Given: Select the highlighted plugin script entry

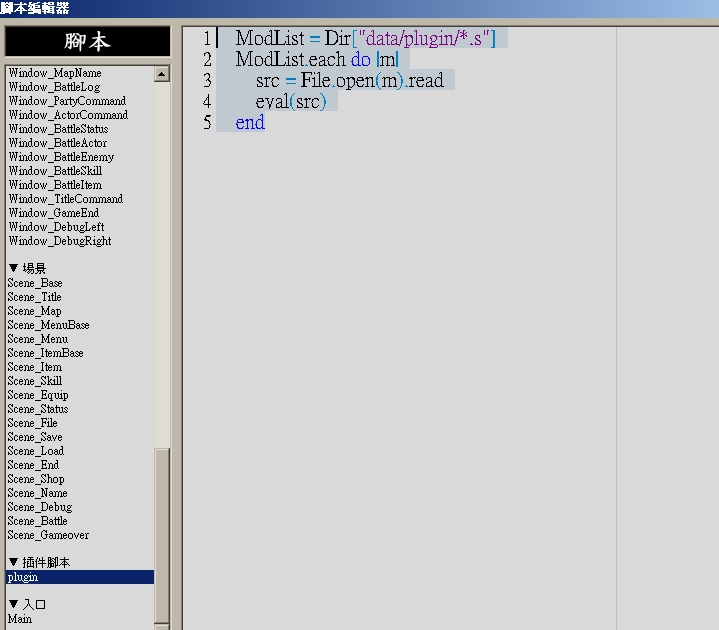Looking at the screenshot, I should [80, 577].
